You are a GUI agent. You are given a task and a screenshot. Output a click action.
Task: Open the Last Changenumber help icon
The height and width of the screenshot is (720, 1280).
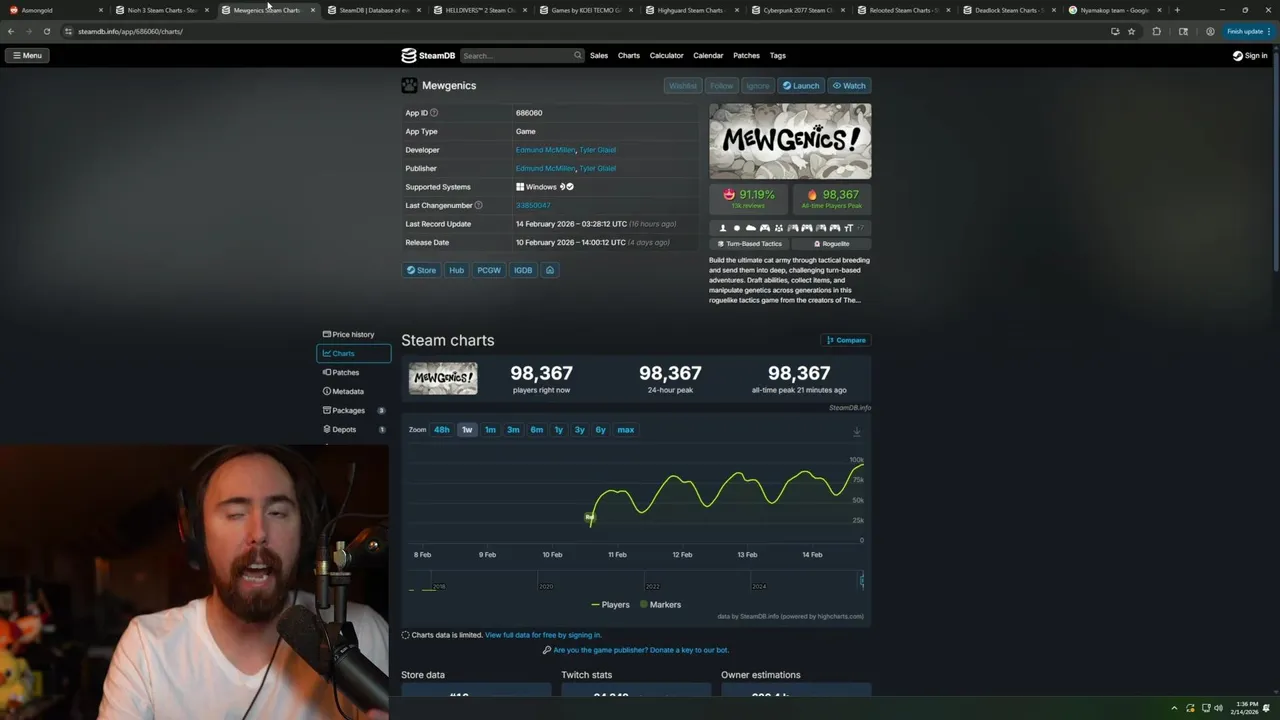(x=478, y=205)
